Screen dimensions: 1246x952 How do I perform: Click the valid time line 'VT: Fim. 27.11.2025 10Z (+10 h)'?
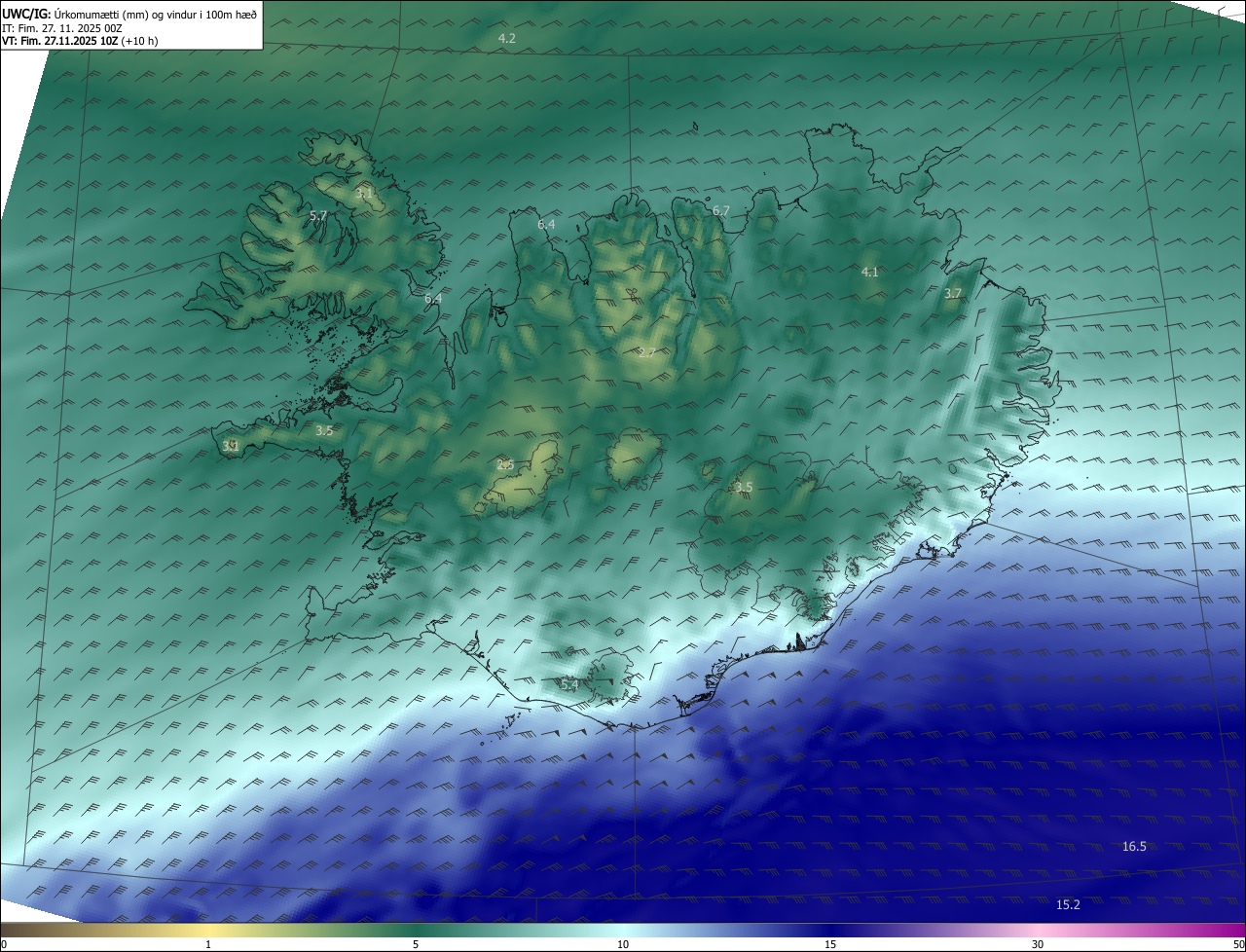pyautogui.click(x=80, y=41)
